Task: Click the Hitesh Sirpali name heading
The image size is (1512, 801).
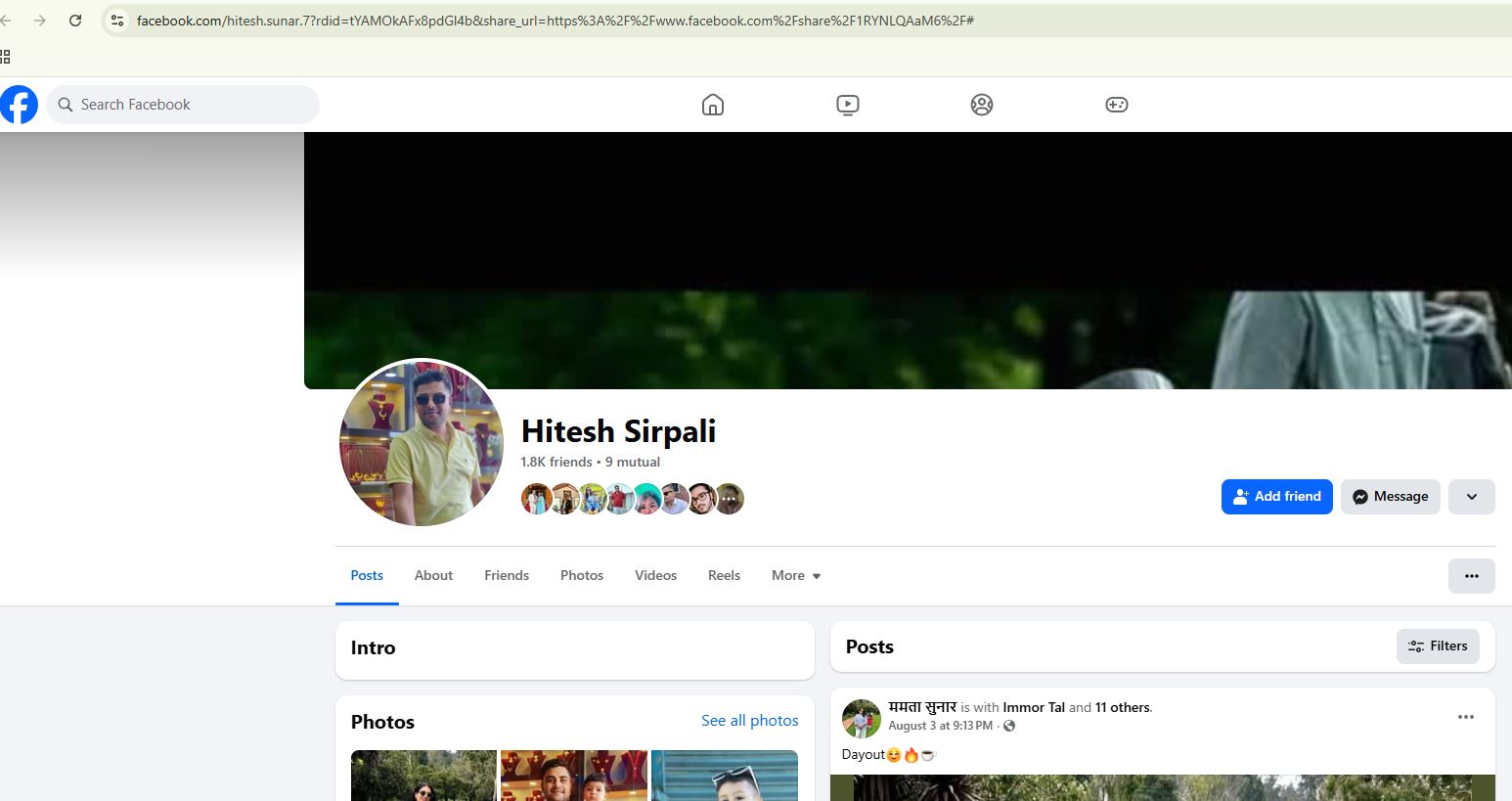Action: pyautogui.click(x=618, y=431)
